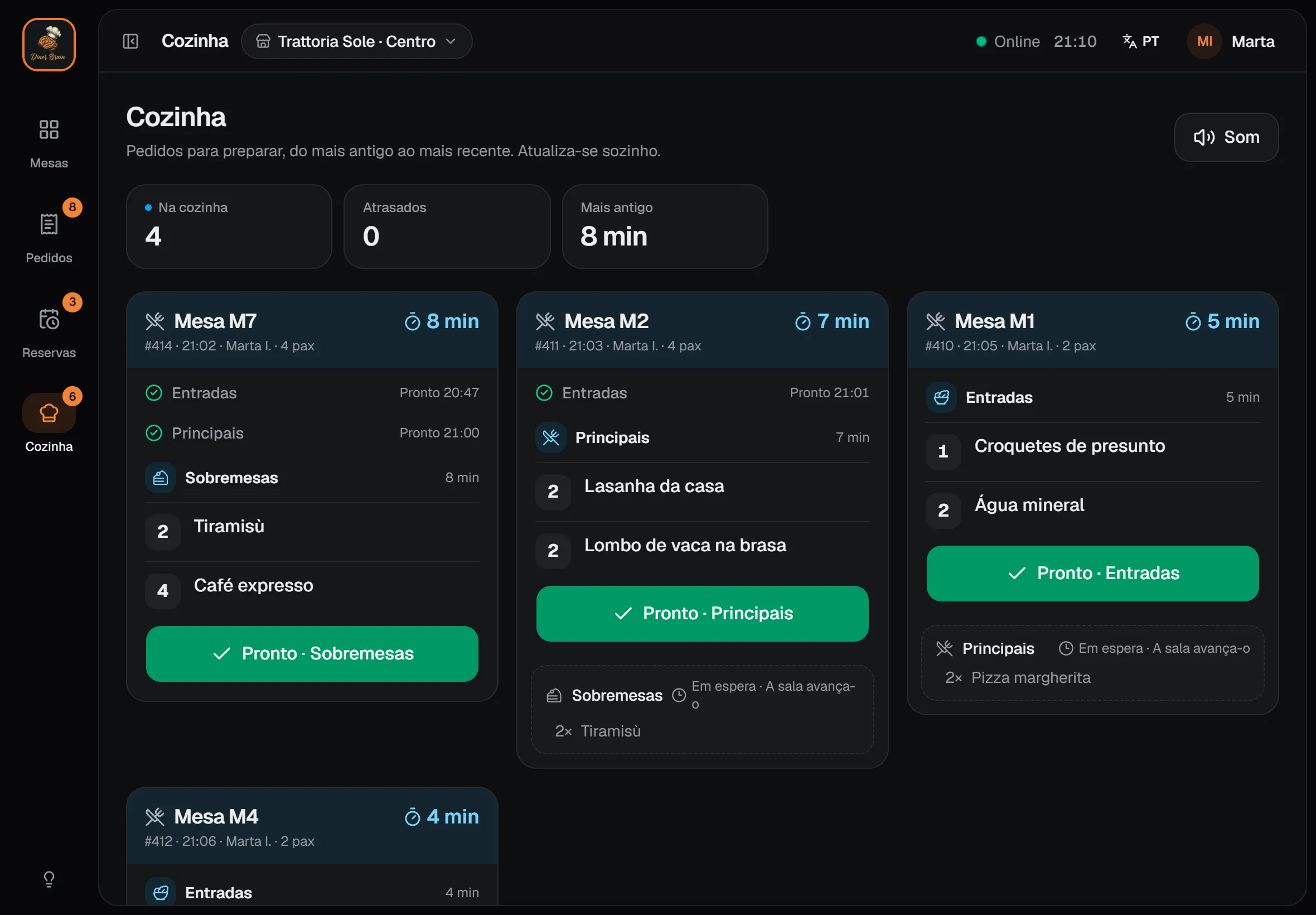This screenshot has width=1316, height=915.
Task: Open the Pedidos section
Action: coord(49,238)
